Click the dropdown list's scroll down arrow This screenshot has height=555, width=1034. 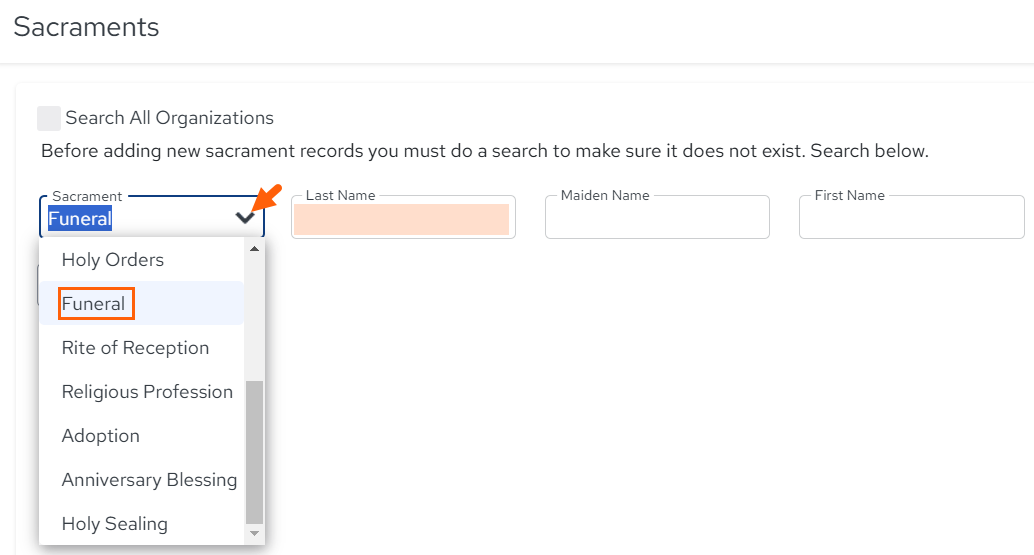[x=255, y=533]
